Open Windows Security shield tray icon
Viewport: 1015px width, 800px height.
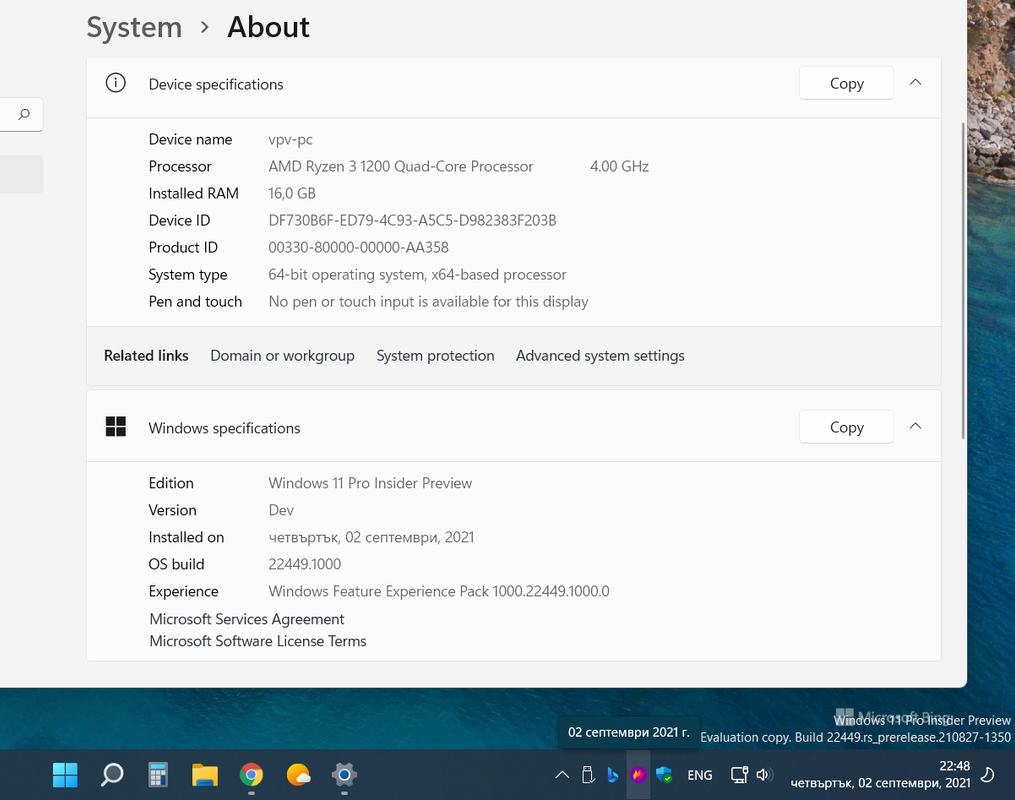pos(664,775)
